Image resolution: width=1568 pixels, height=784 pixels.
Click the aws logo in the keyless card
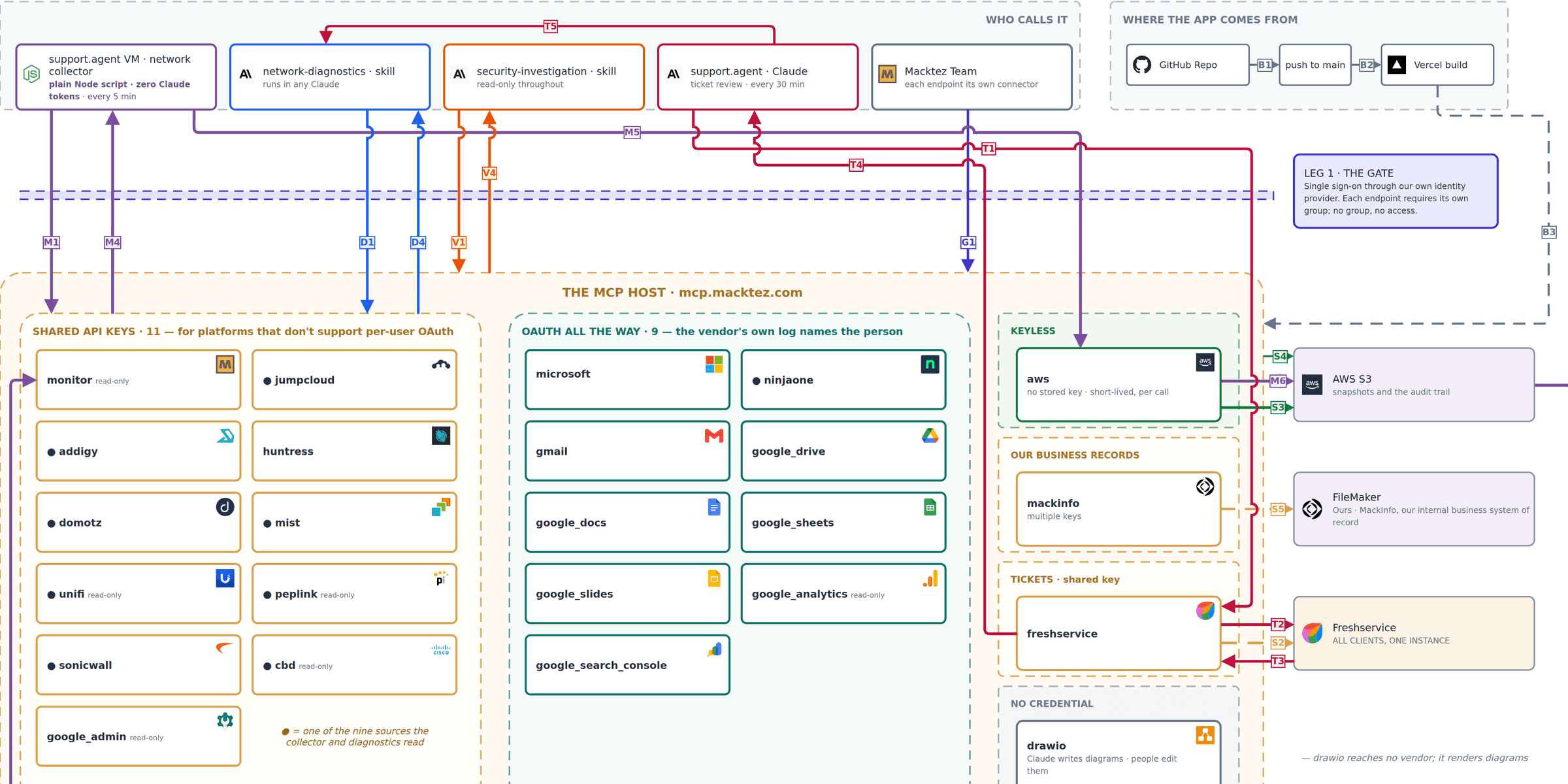tap(1205, 362)
